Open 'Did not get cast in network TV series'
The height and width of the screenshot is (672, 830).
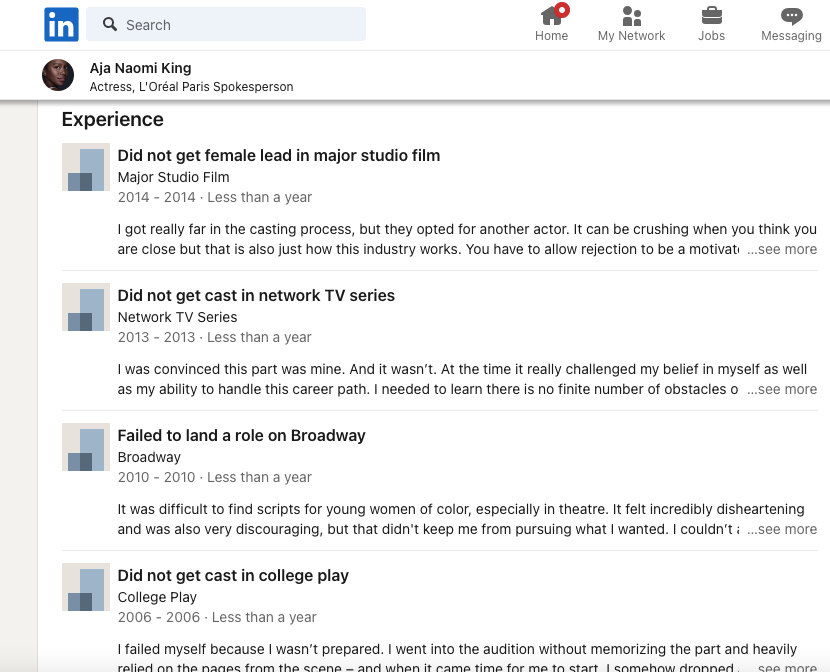click(256, 295)
